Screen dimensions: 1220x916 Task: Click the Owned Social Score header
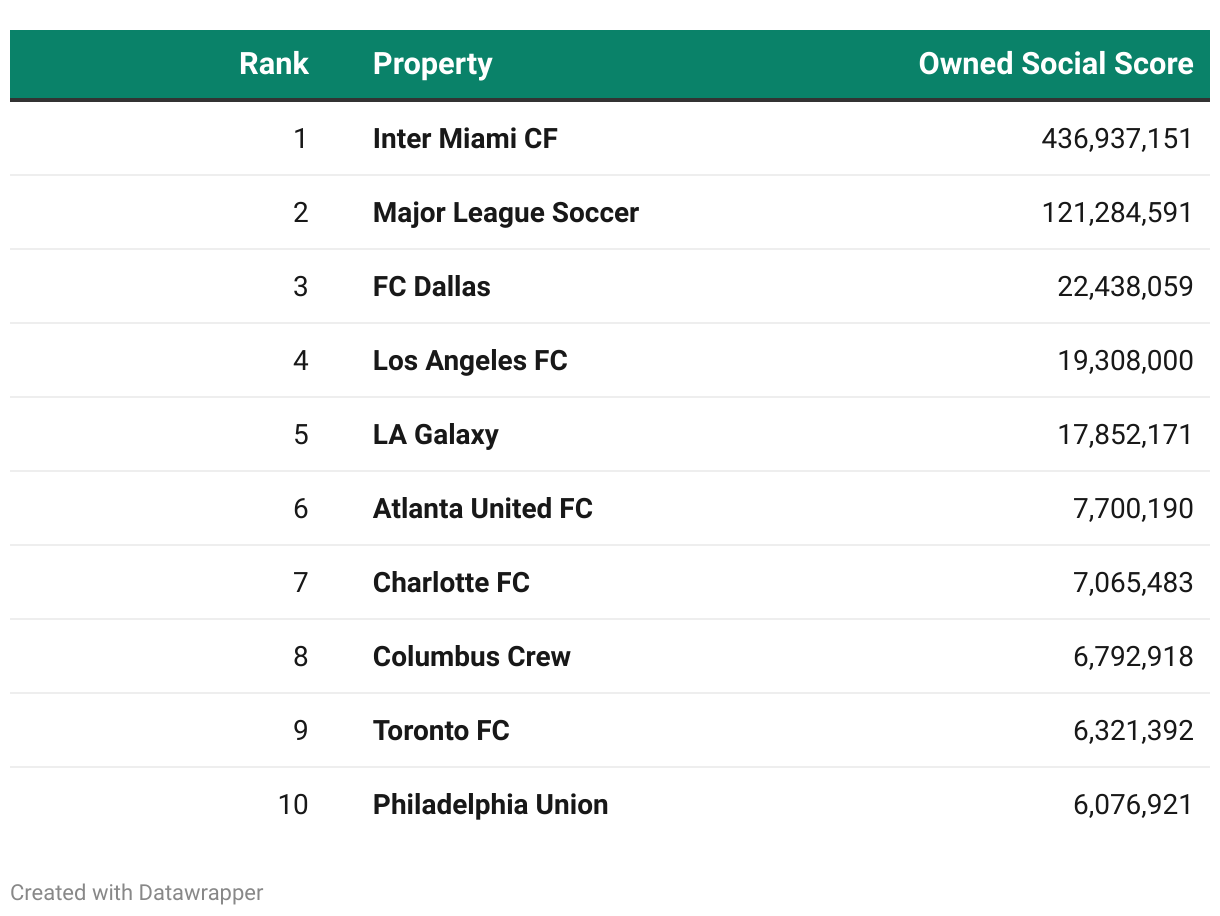1055,64
